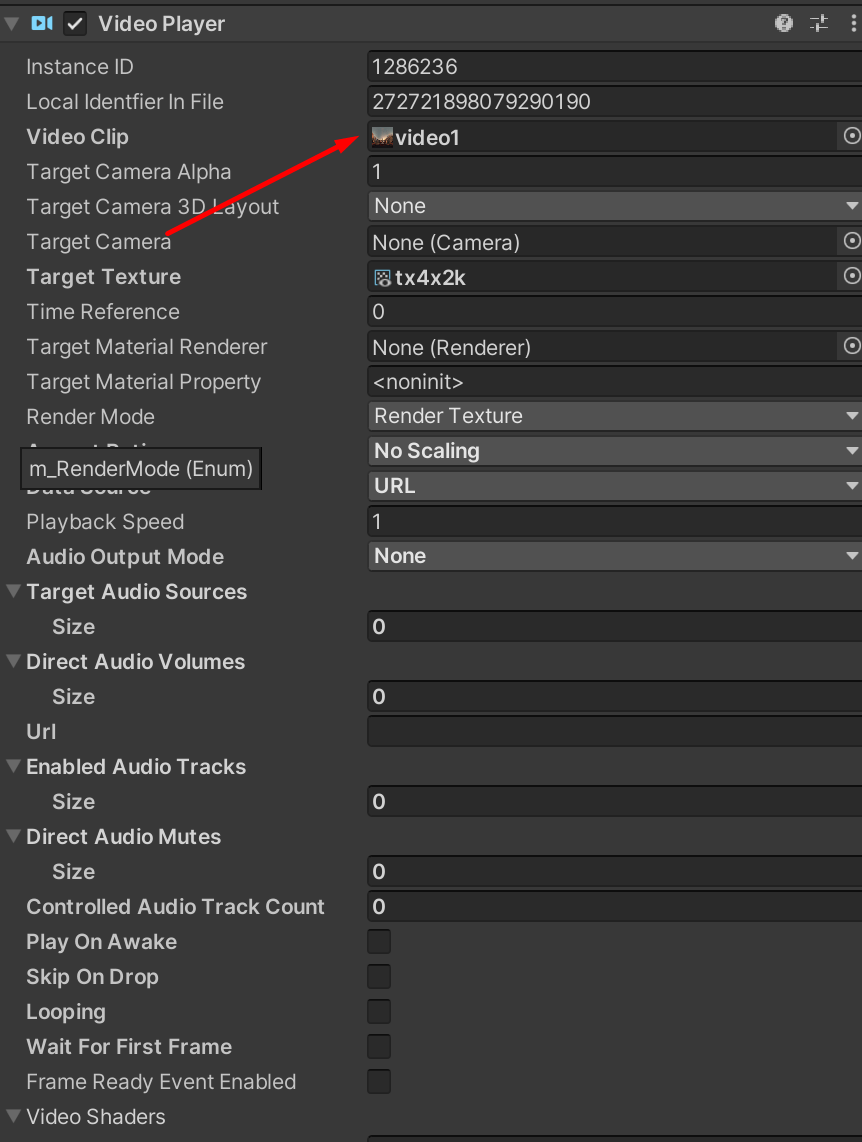The height and width of the screenshot is (1142, 862).
Task: Disable the Video Player component checkbox
Action: [75, 23]
